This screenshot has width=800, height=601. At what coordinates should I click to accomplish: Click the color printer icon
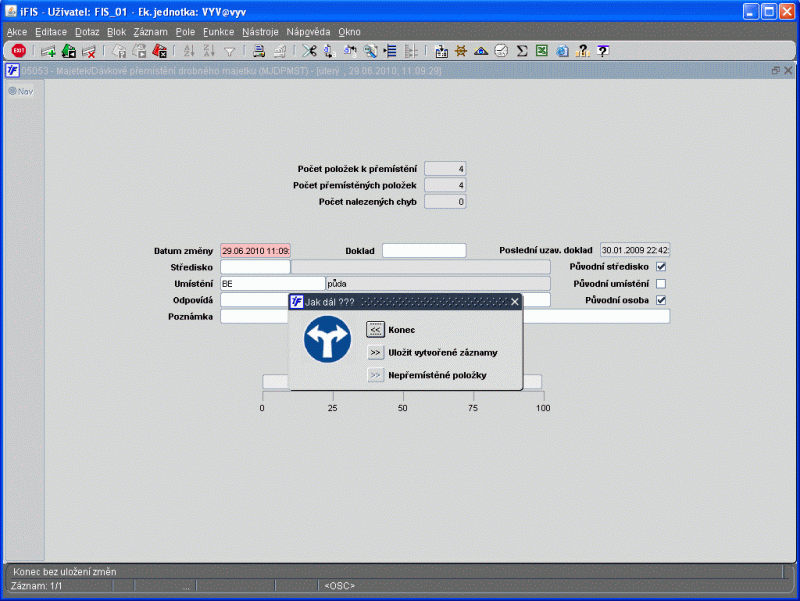tap(259, 51)
